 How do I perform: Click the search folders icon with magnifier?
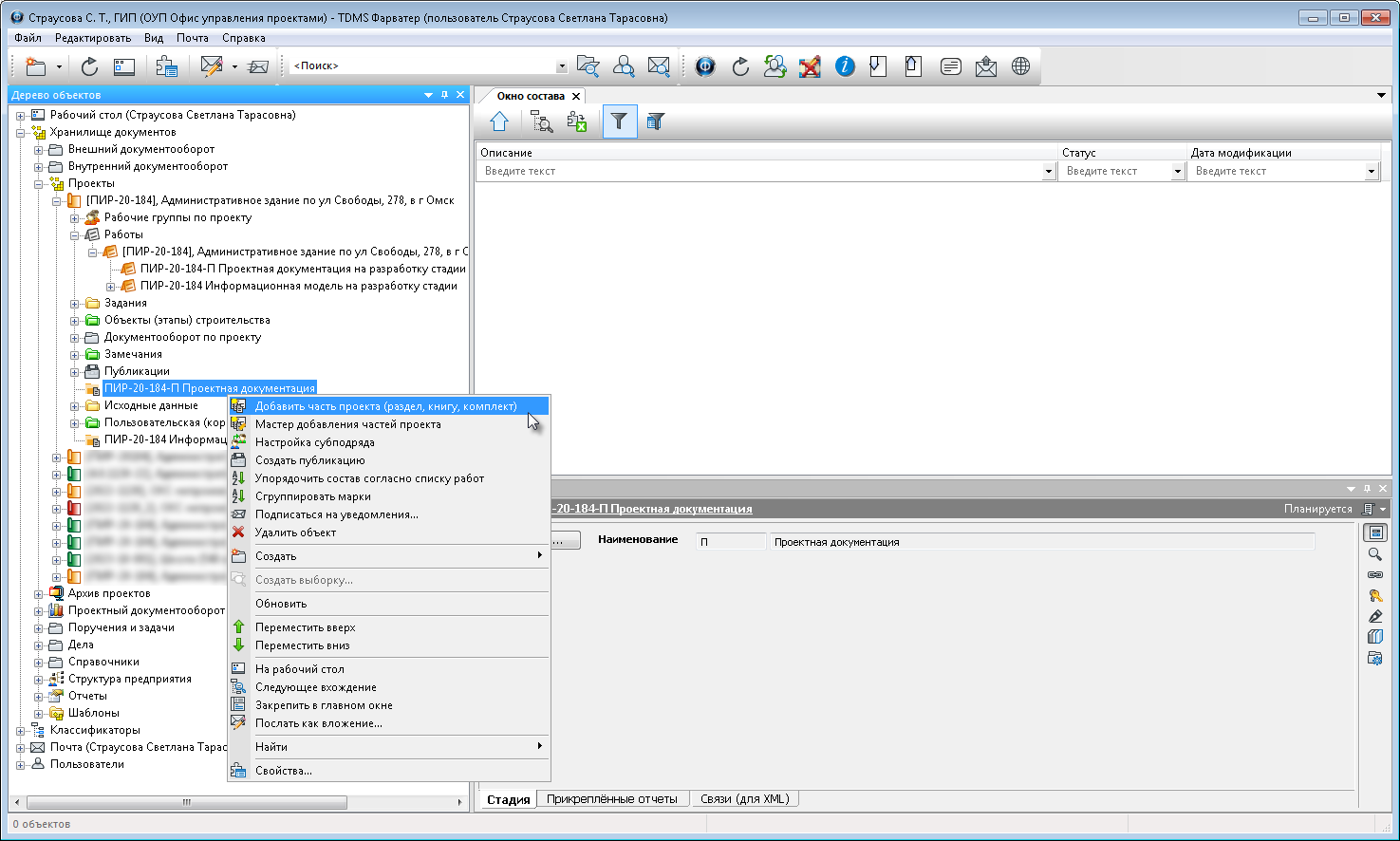pyautogui.click(x=588, y=66)
